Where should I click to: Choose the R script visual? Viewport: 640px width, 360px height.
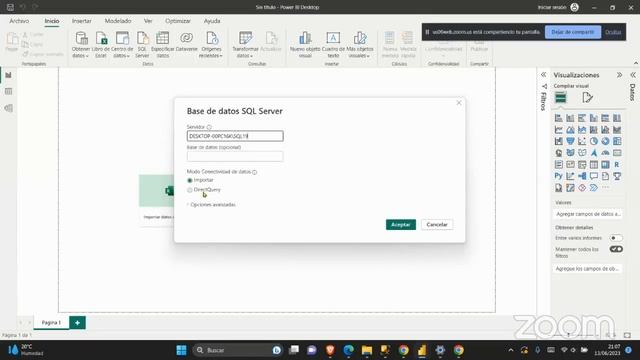[x=617, y=164]
